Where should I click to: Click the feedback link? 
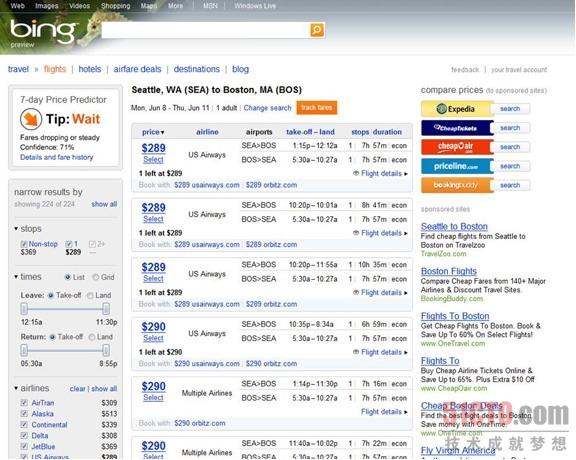[465, 69]
